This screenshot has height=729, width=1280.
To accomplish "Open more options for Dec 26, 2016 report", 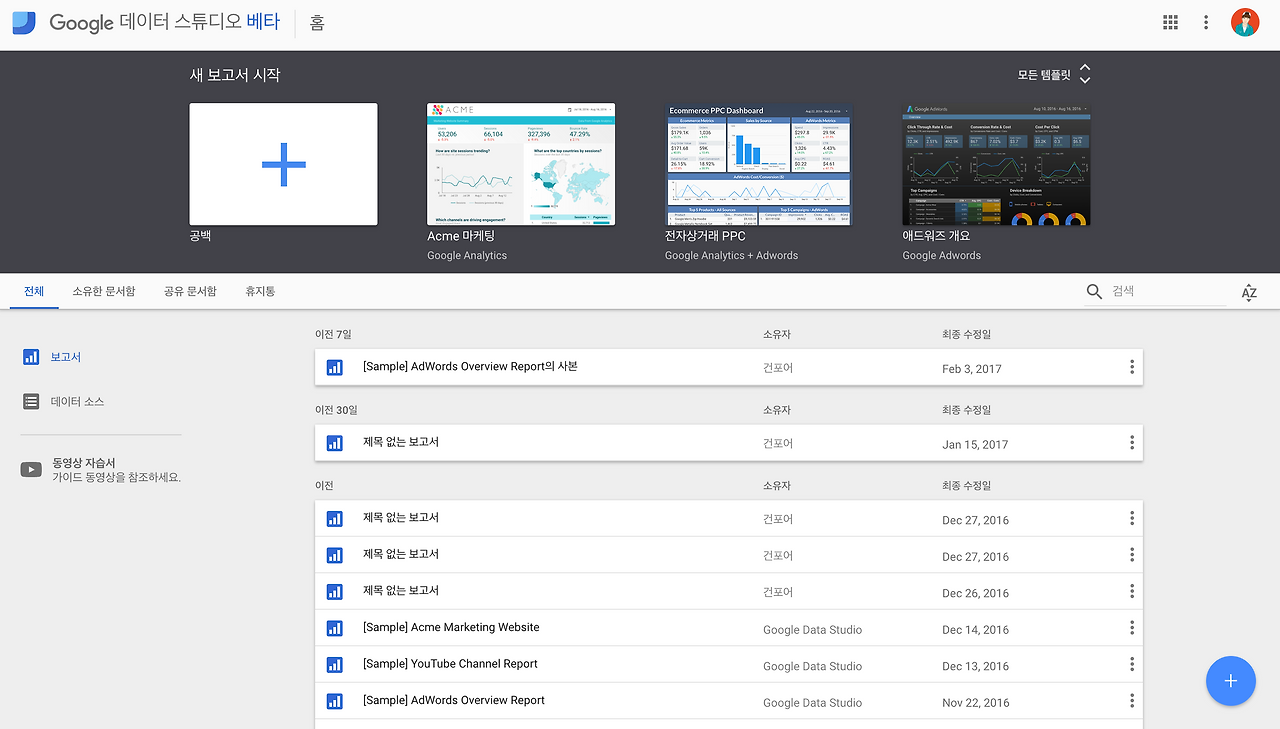I will click(x=1132, y=591).
